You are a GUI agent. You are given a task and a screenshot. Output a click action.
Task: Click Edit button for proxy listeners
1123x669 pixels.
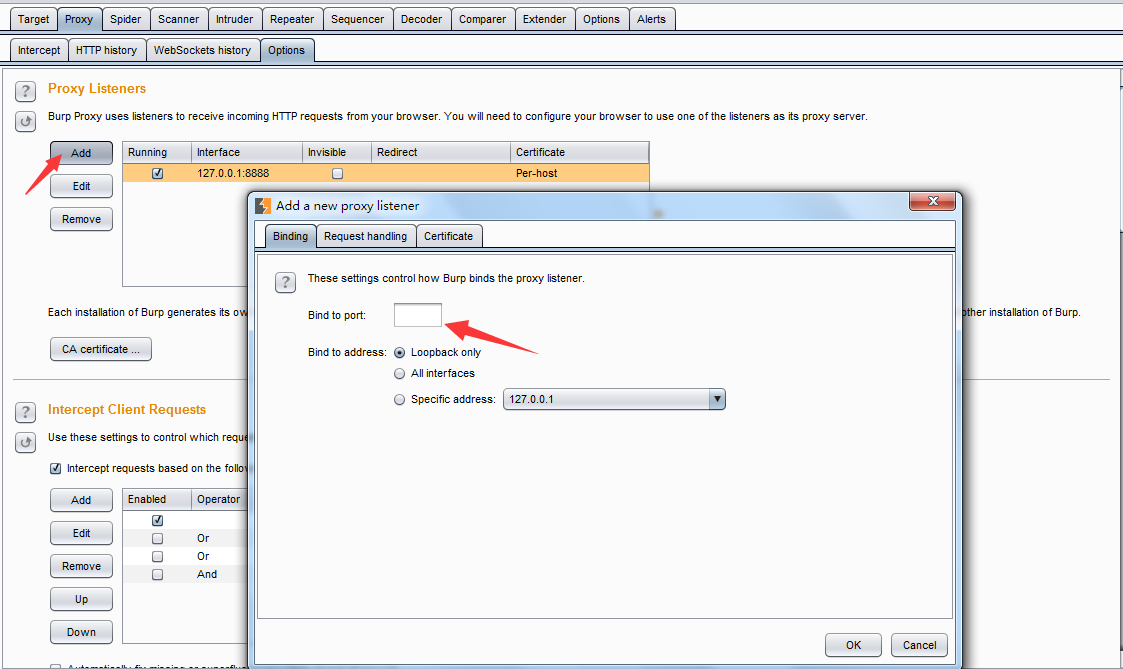81,186
